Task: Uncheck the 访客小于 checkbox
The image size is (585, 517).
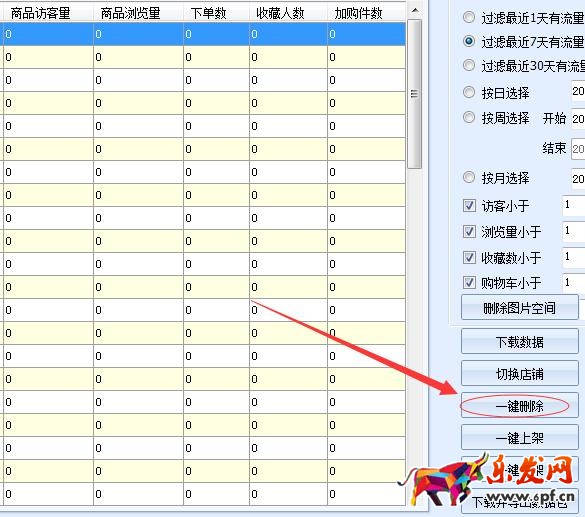Action: point(469,206)
